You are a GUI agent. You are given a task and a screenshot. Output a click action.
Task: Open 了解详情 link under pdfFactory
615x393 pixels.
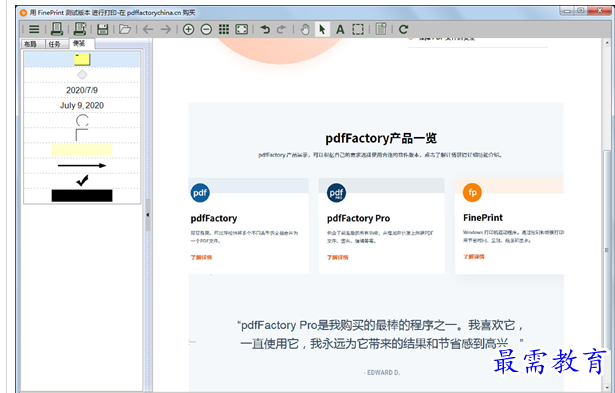pyautogui.click(x=201, y=257)
